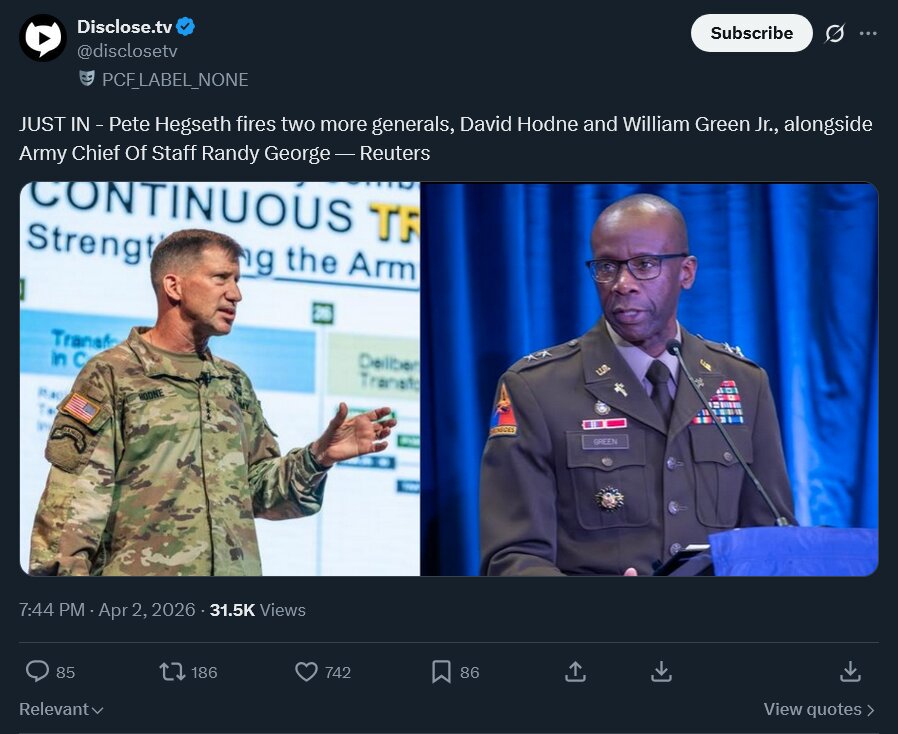This screenshot has height=734, width=898.
Task: Click the first download arrow icon
Action: [x=661, y=672]
